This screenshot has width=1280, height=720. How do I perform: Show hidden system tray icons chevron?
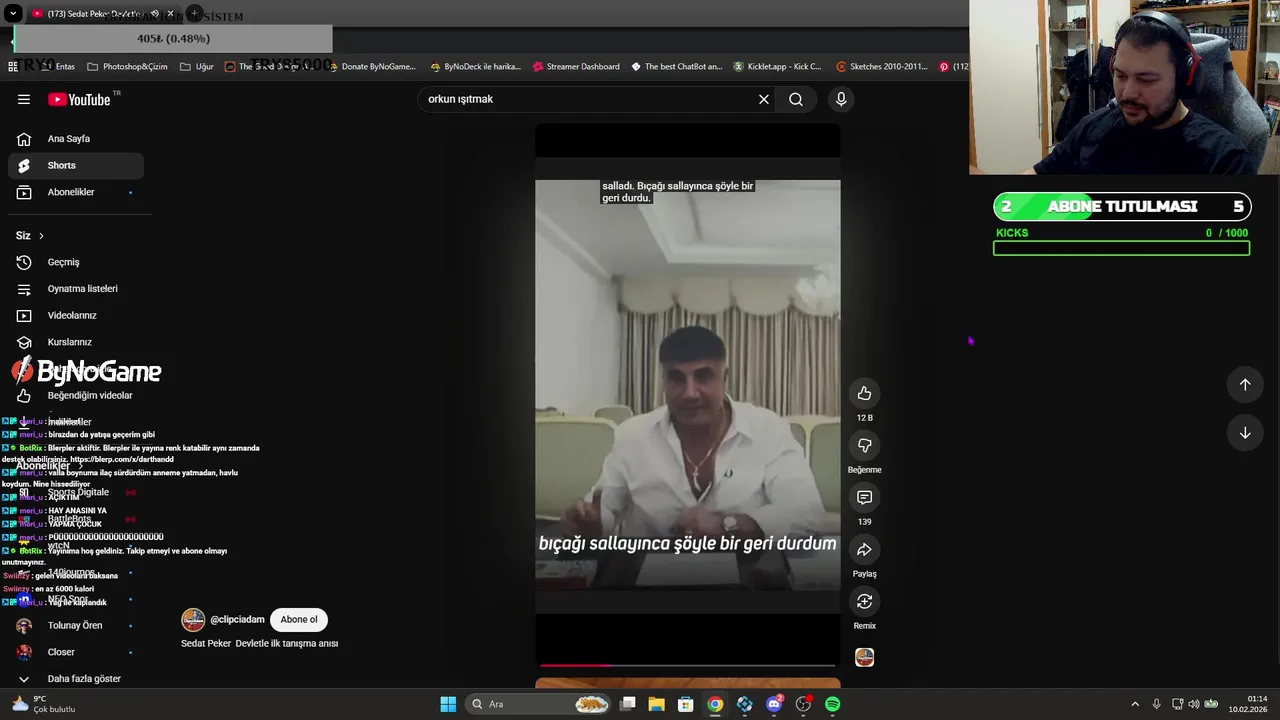click(1134, 704)
